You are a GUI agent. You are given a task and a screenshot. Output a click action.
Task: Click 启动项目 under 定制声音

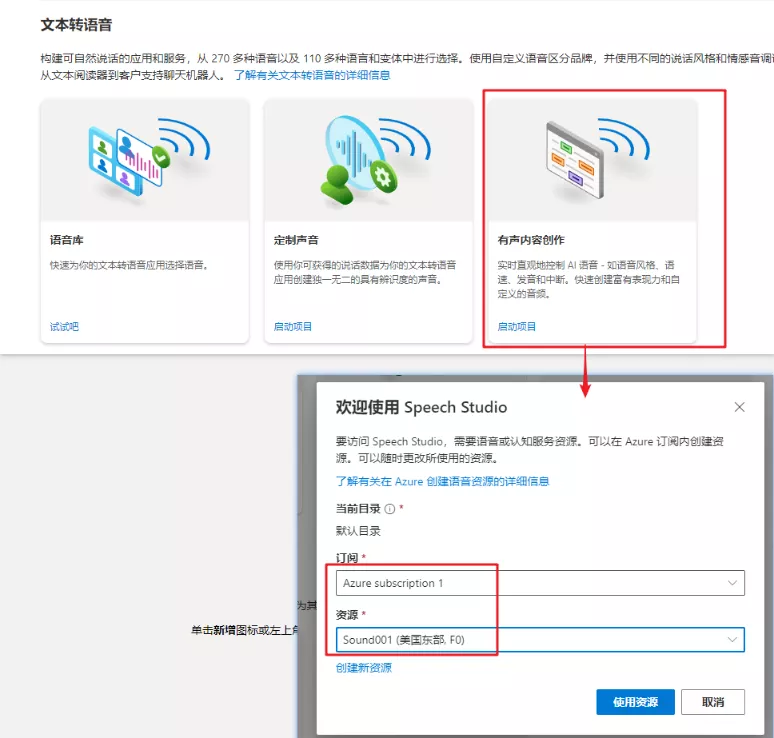pyautogui.click(x=293, y=326)
